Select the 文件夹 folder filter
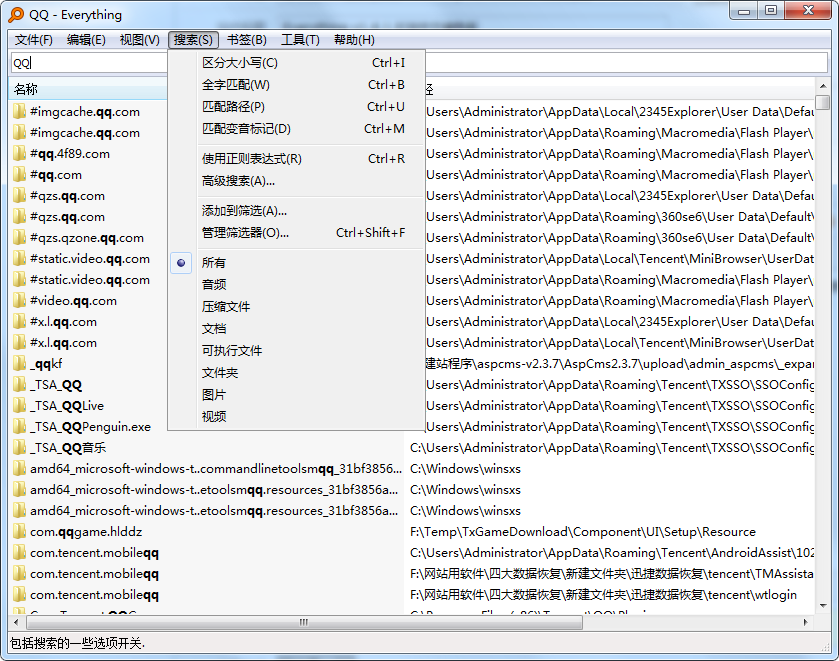 click(296, 372)
